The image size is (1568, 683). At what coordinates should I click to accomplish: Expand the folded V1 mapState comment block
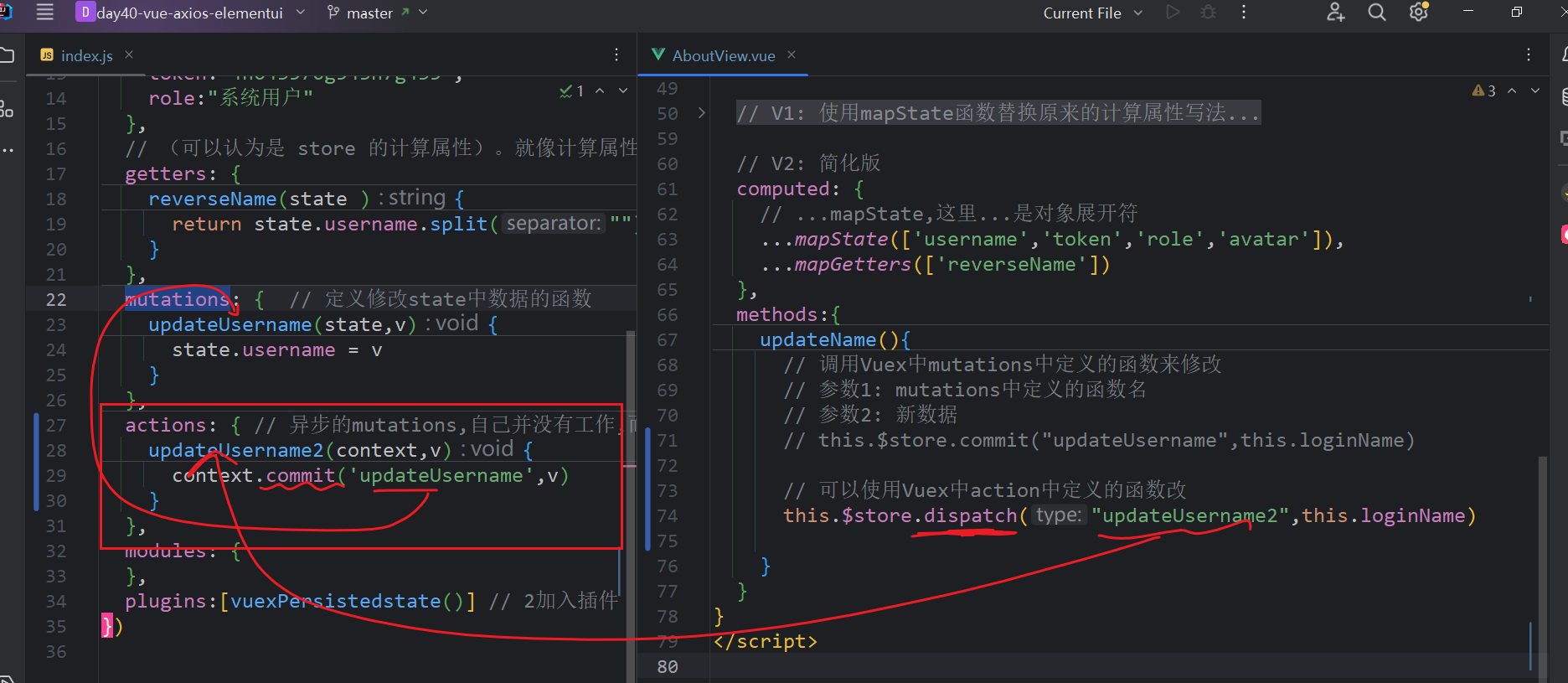[702, 112]
